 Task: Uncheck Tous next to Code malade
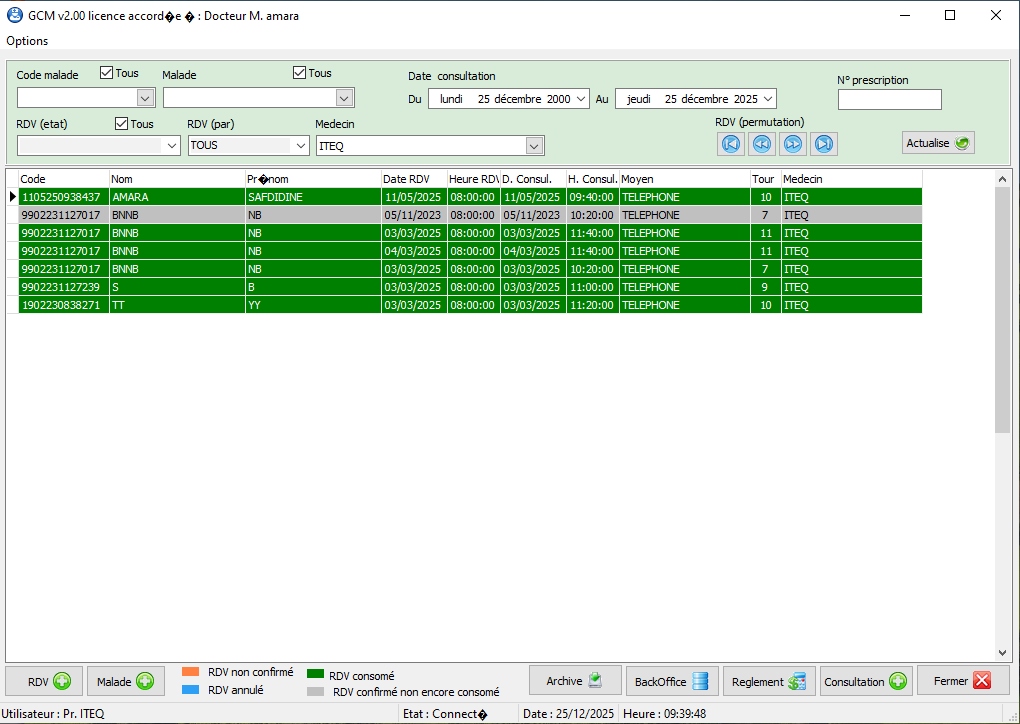[107, 73]
